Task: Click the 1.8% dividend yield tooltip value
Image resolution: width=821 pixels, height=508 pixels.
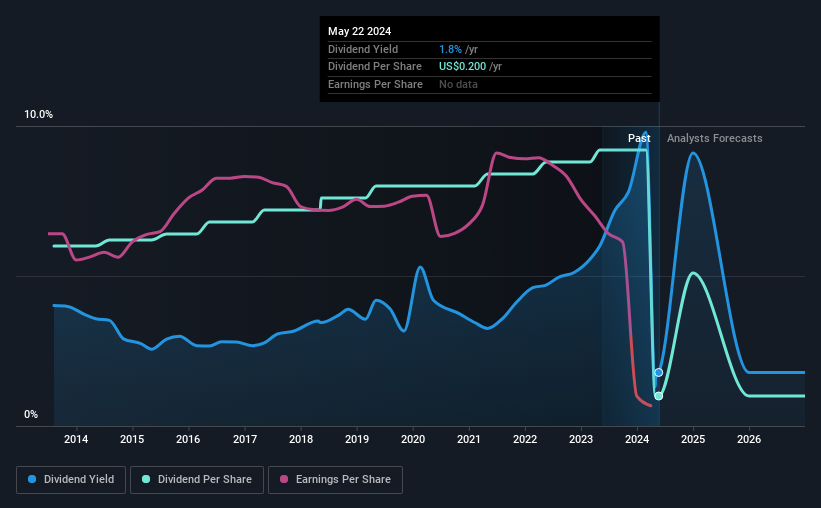Action: coord(450,49)
